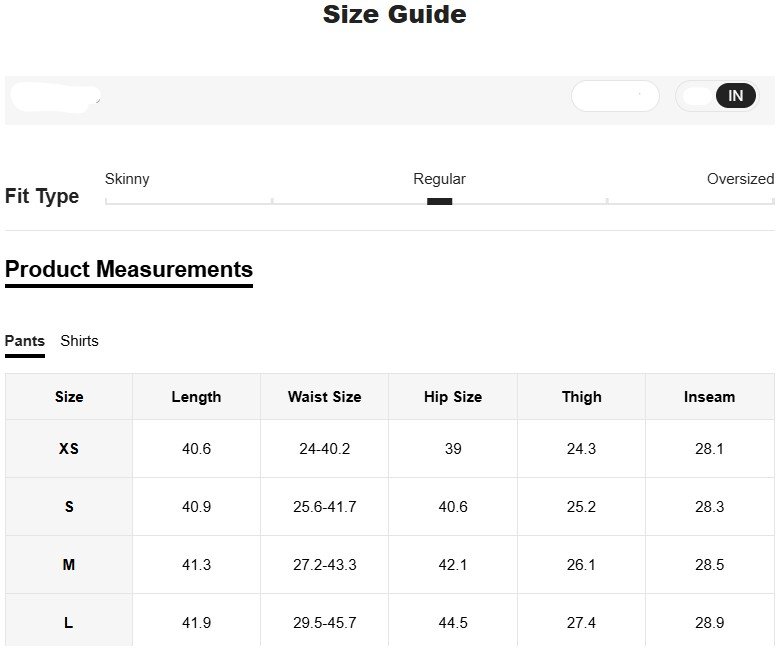Select the IN unit toggle
Screen dimensions: 783x657
click(735, 96)
